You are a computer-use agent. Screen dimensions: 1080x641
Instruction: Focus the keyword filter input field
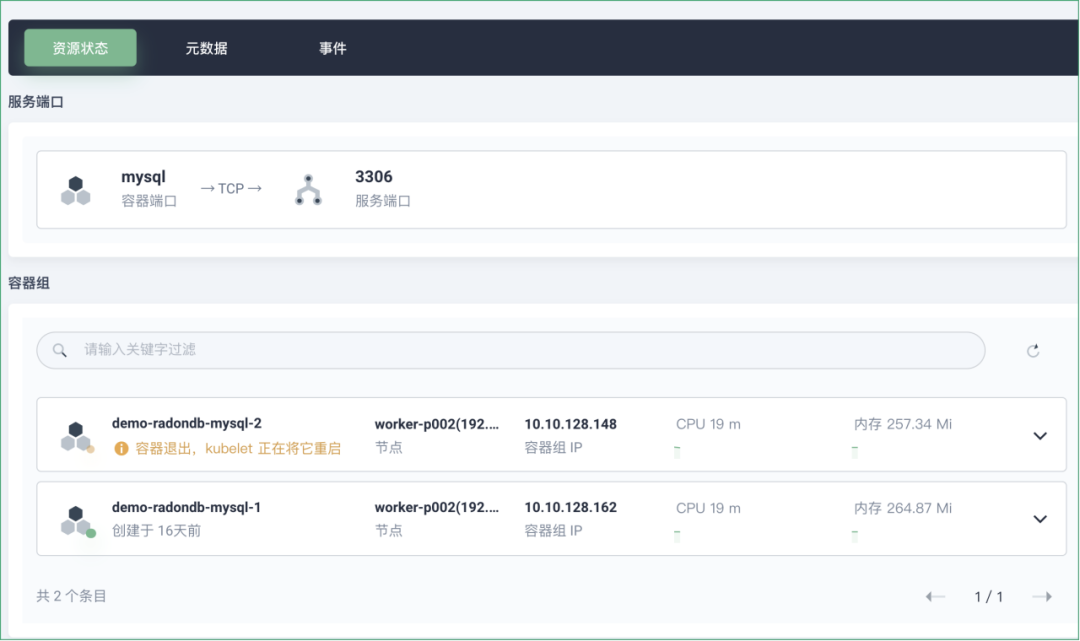(510, 350)
